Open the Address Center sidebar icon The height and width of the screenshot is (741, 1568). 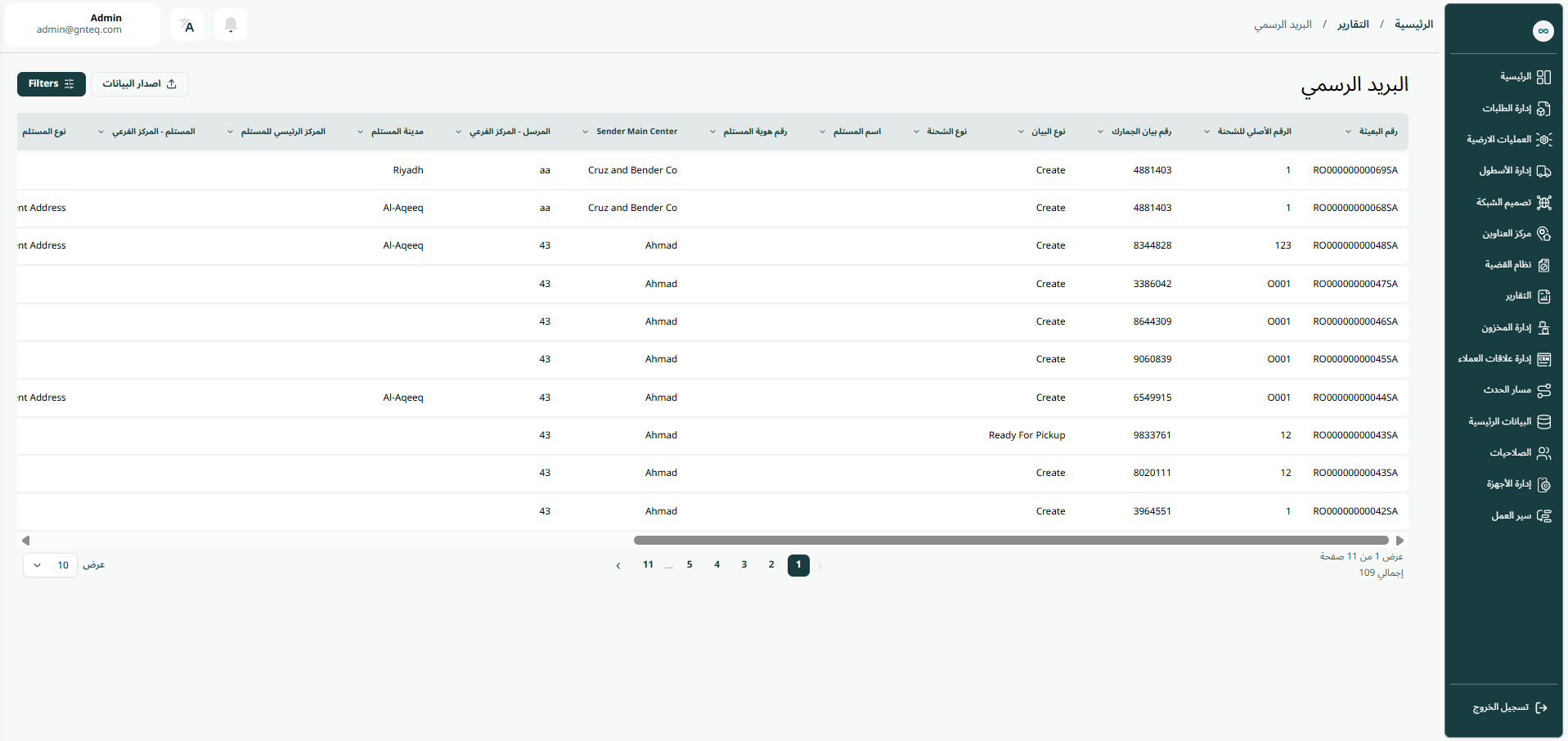(1543, 234)
